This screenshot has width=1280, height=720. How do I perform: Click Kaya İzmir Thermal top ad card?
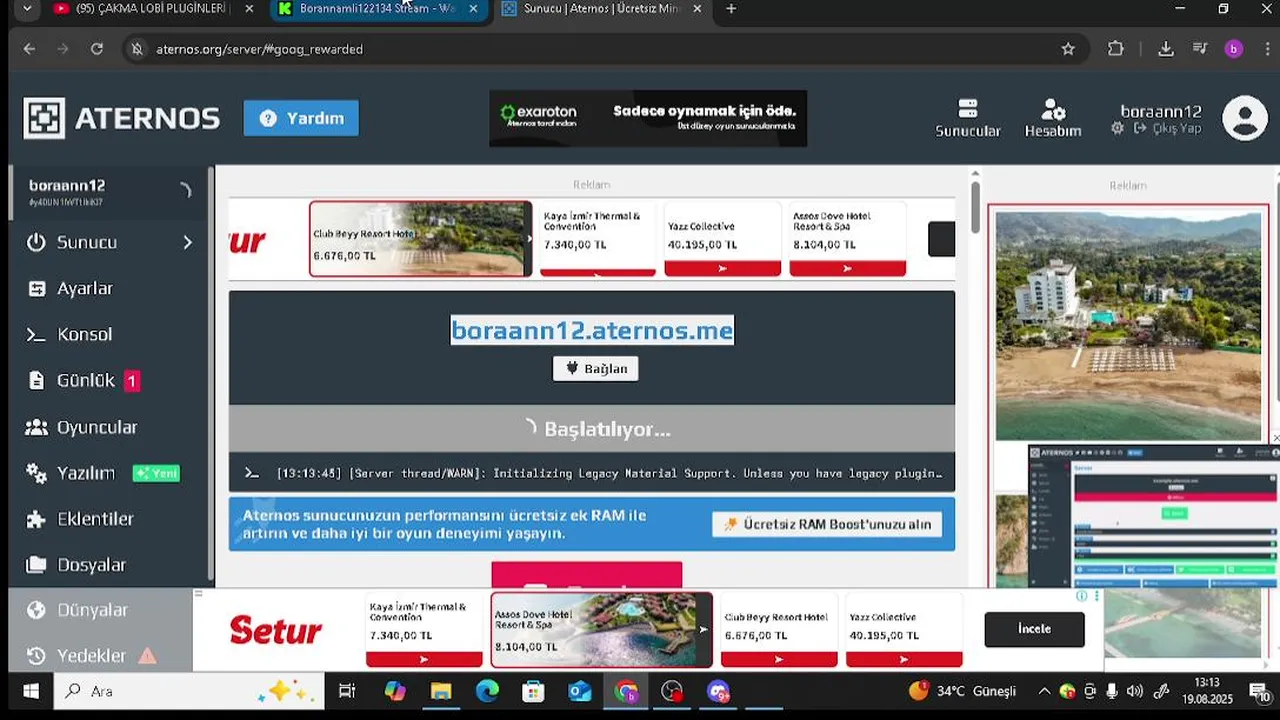[597, 241]
